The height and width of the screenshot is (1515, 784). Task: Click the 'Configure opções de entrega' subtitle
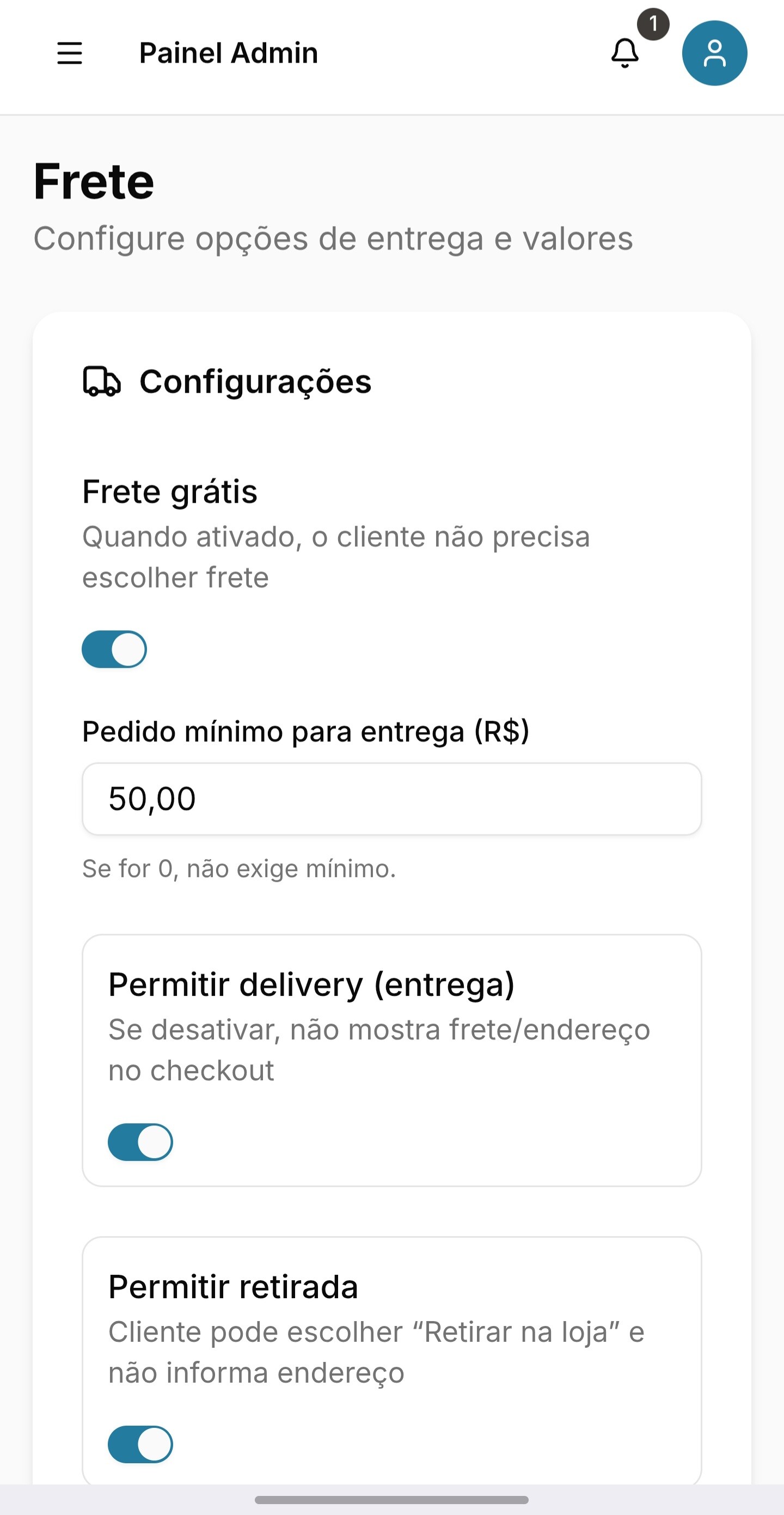[333, 239]
